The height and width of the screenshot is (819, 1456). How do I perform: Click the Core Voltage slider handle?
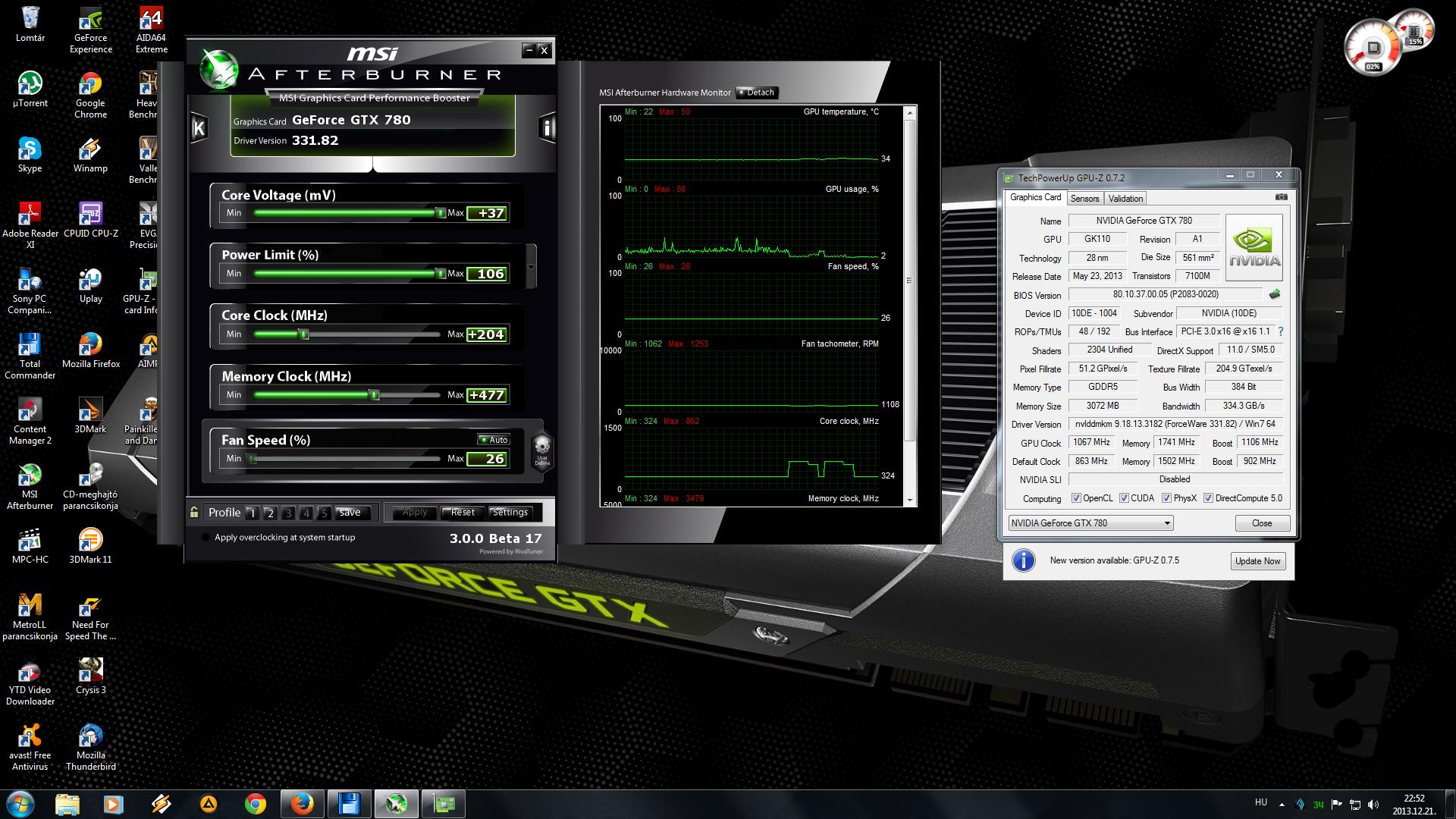tap(440, 213)
